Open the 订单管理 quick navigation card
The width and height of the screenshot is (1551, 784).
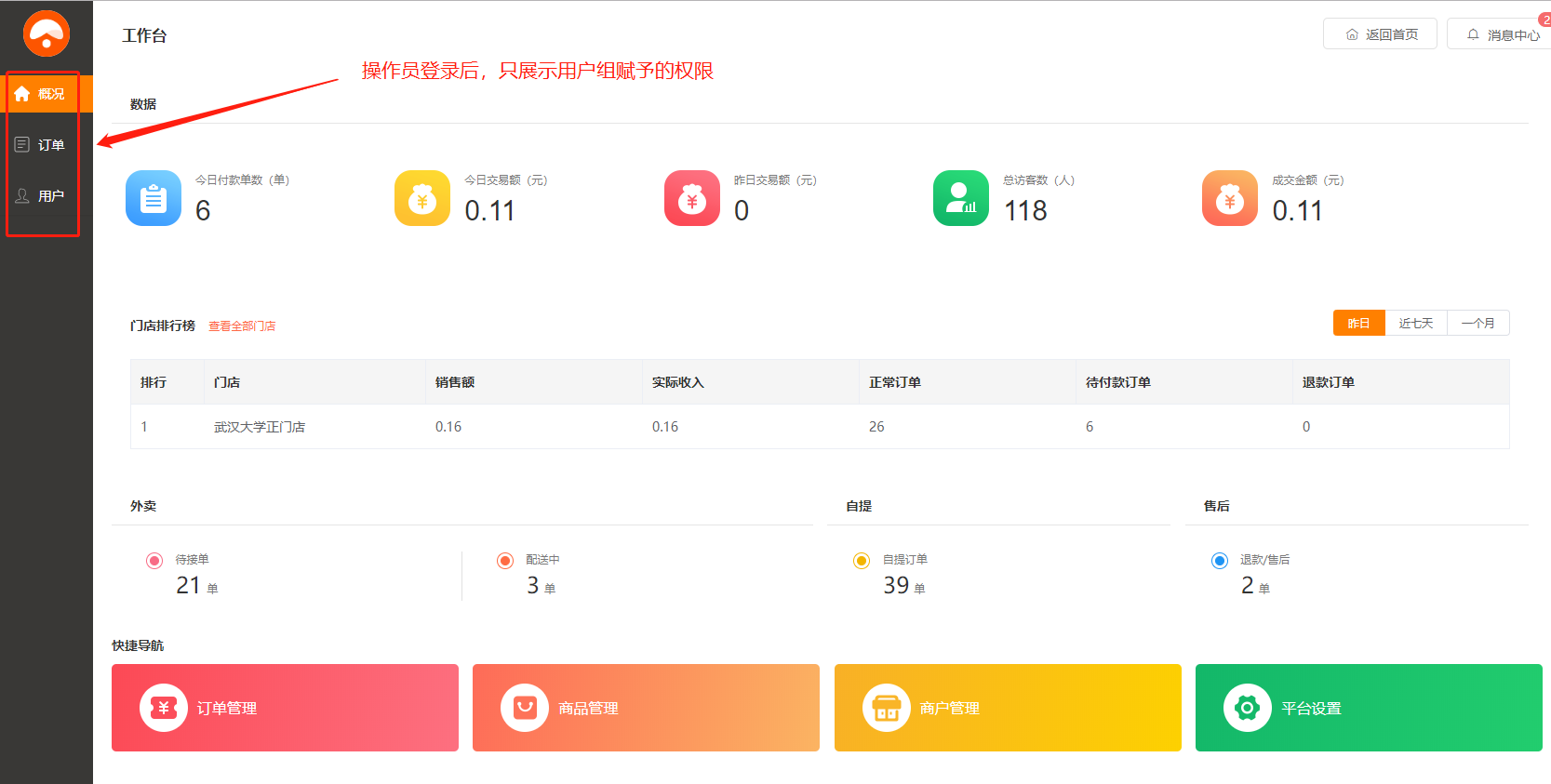(285, 708)
